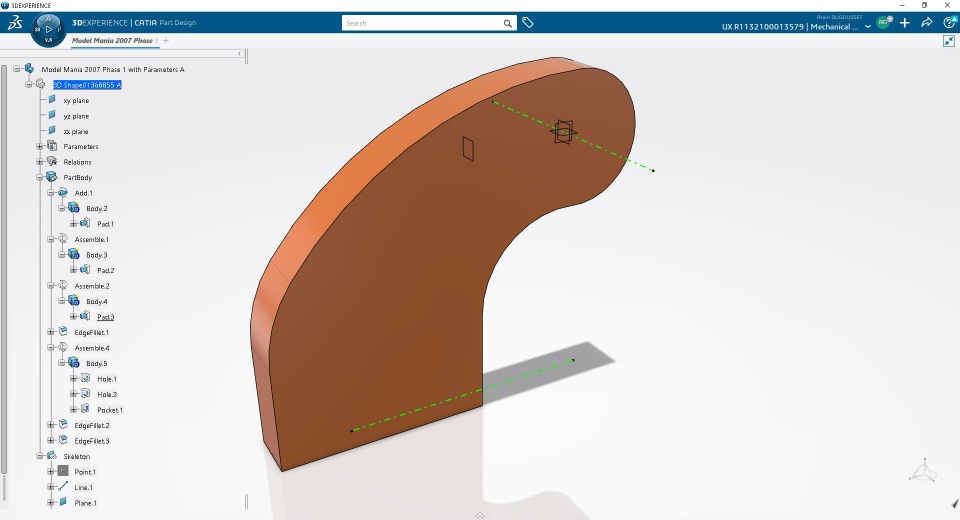Select the 3D Shape01368855 A item
This screenshot has height=520, width=960.
(x=87, y=85)
